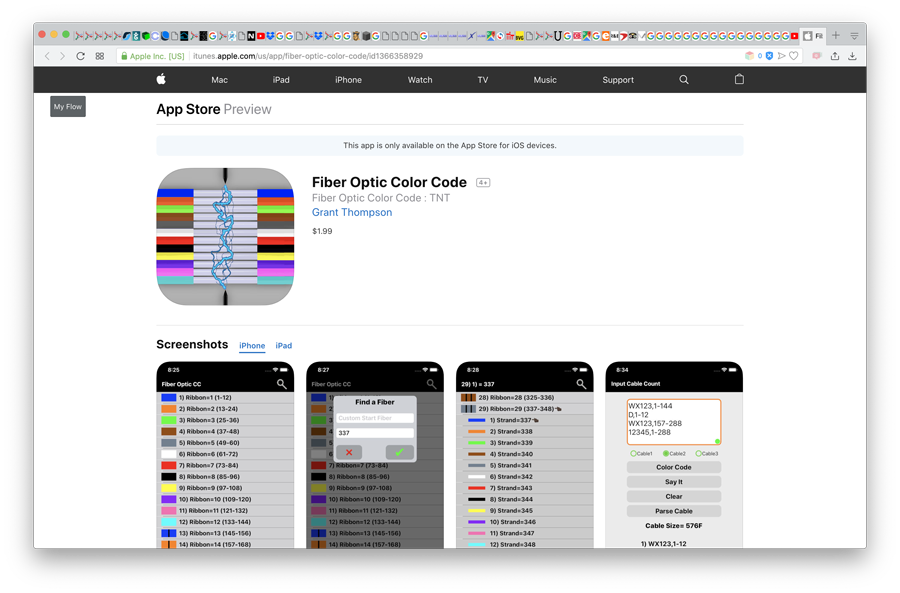Select the Cable3 radio button

(x=699, y=454)
